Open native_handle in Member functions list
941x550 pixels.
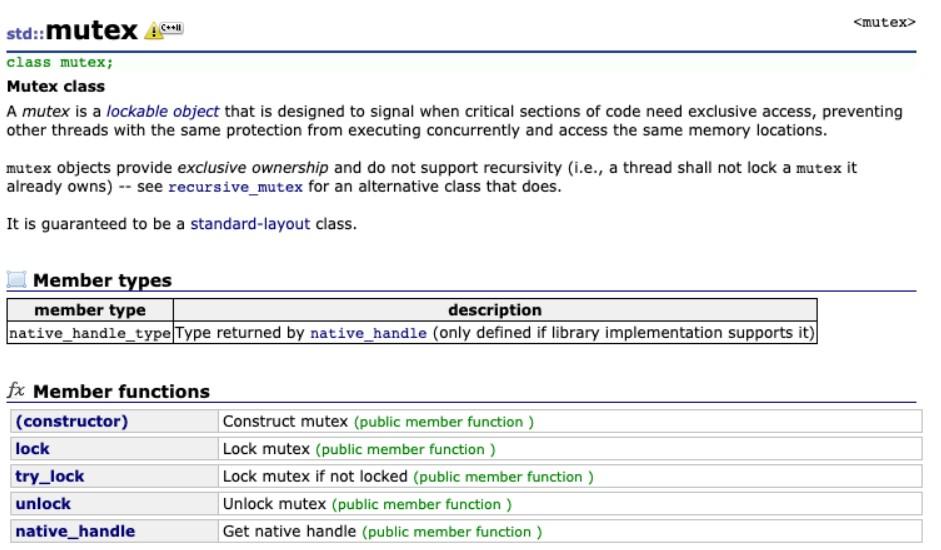point(76,531)
